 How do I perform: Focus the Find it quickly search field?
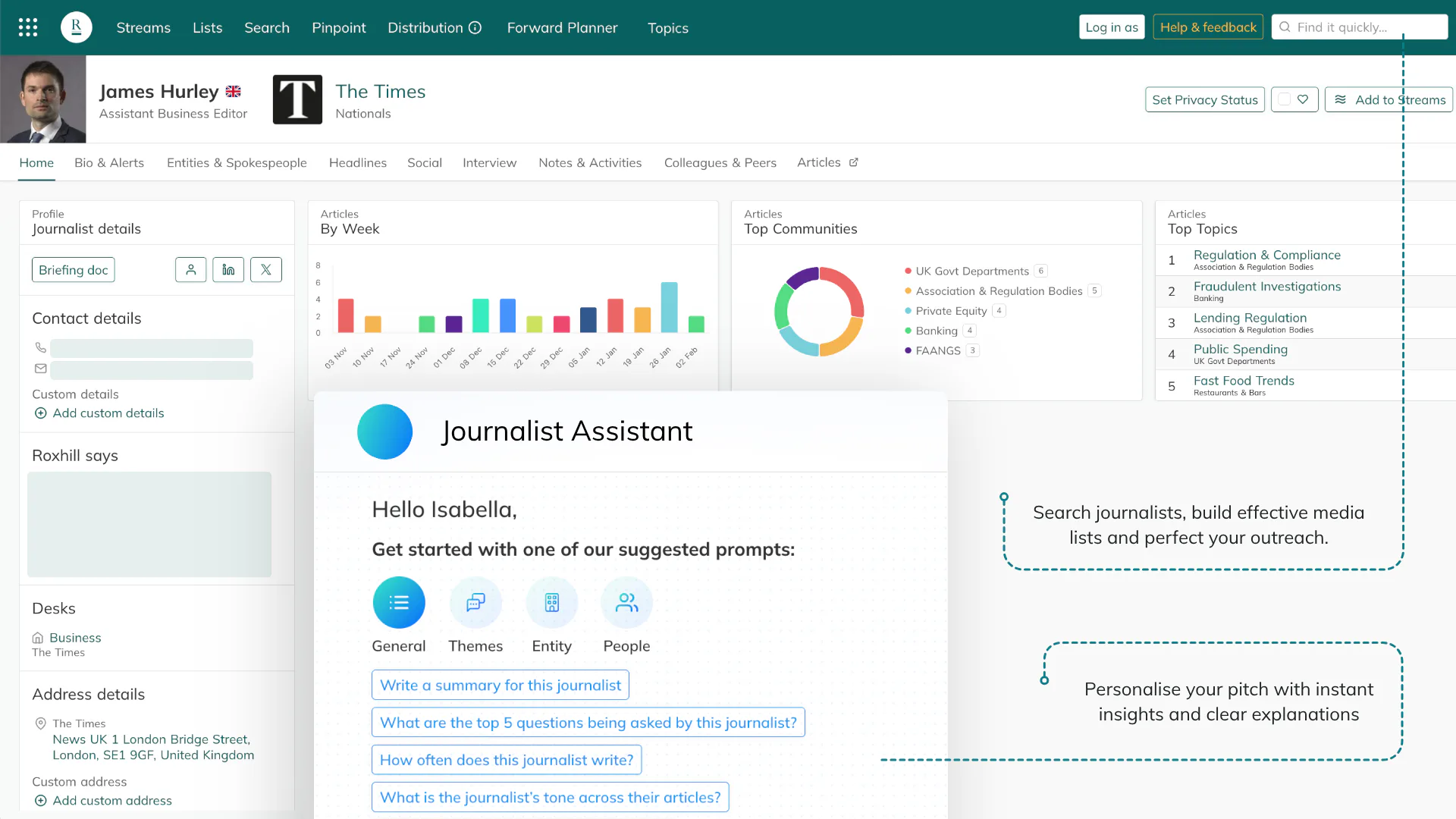coord(1360,27)
